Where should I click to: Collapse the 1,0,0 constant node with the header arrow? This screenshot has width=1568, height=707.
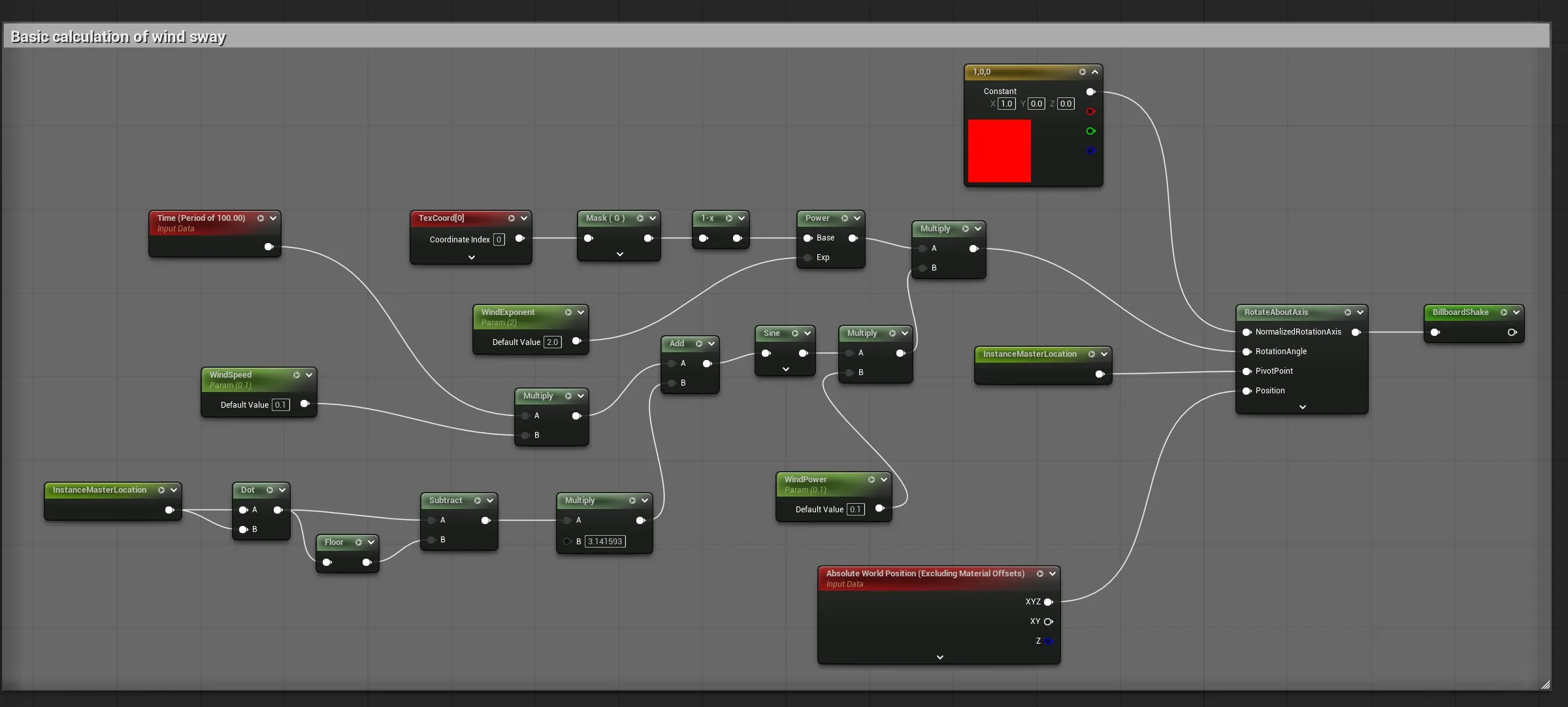(x=1095, y=72)
